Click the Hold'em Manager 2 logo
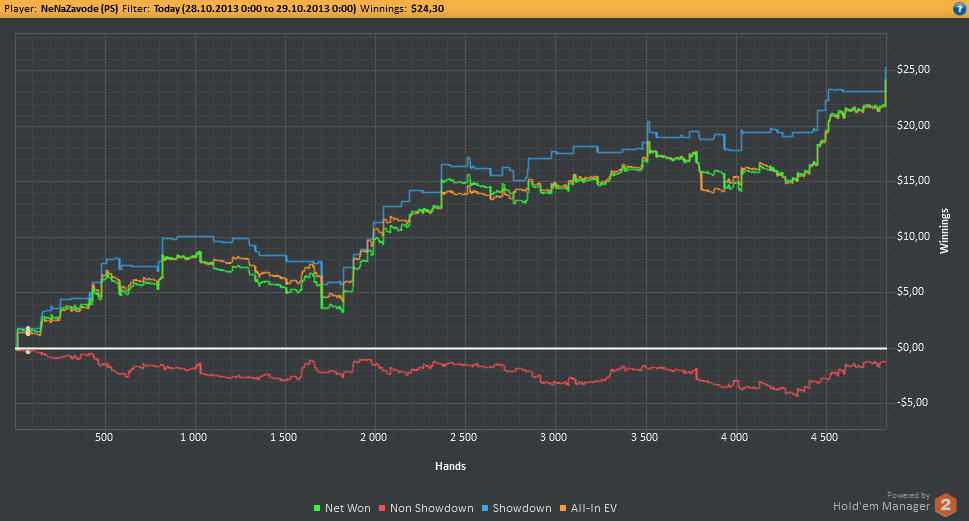Image resolution: width=969 pixels, height=521 pixels. (946, 505)
